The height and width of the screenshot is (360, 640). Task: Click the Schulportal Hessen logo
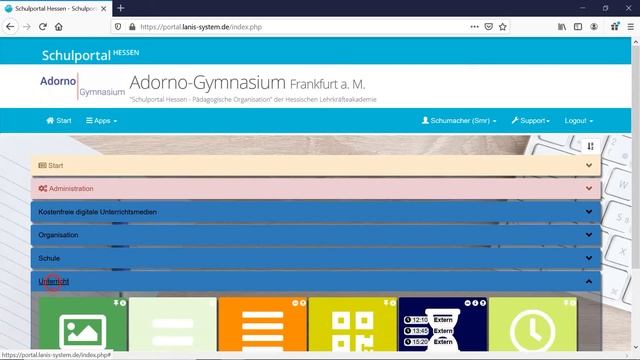pyautogui.click(x=90, y=55)
